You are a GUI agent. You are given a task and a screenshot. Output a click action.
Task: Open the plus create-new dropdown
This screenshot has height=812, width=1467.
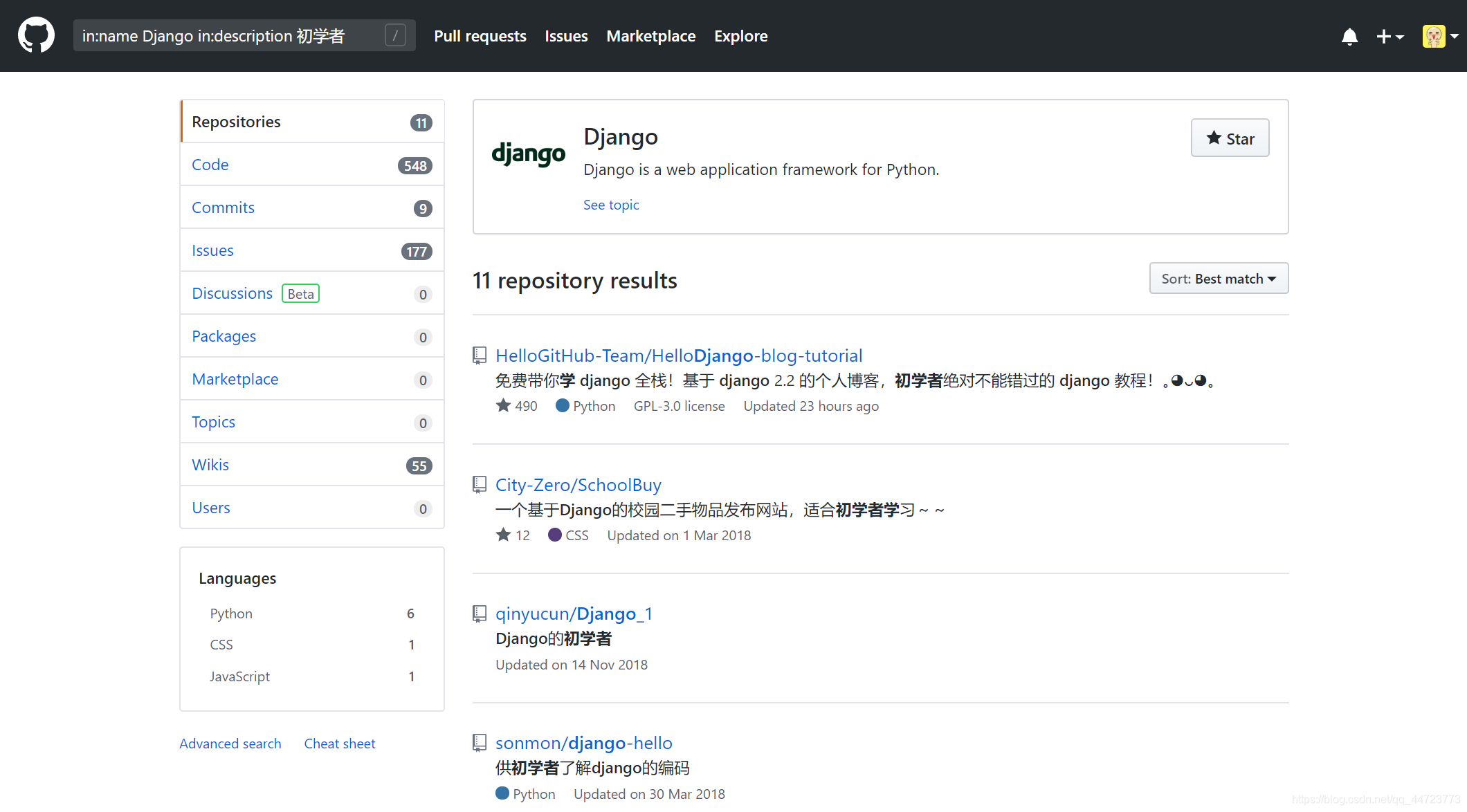(x=1389, y=36)
